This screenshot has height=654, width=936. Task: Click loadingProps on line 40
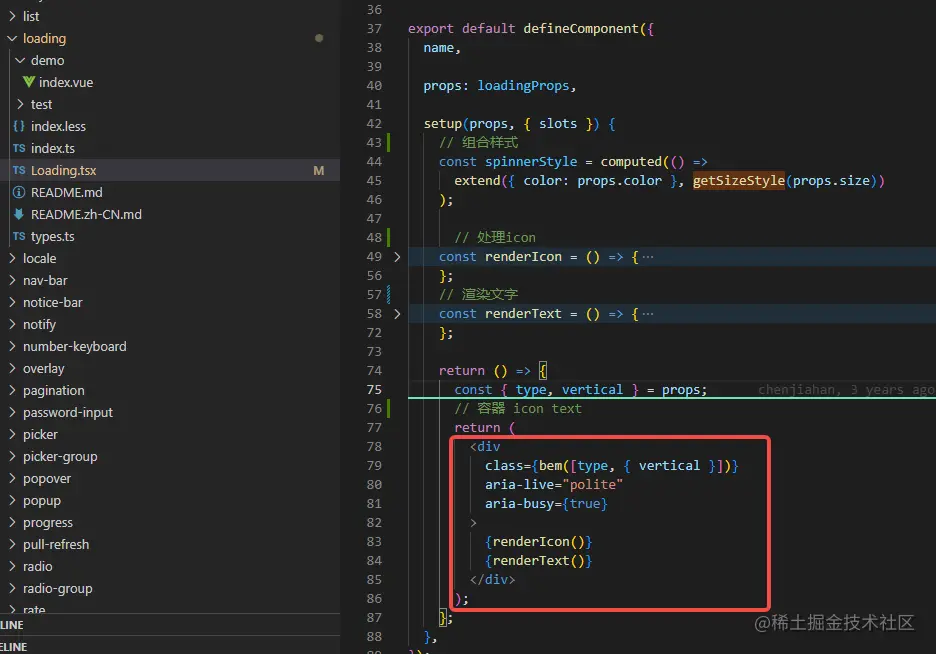coord(523,86)
